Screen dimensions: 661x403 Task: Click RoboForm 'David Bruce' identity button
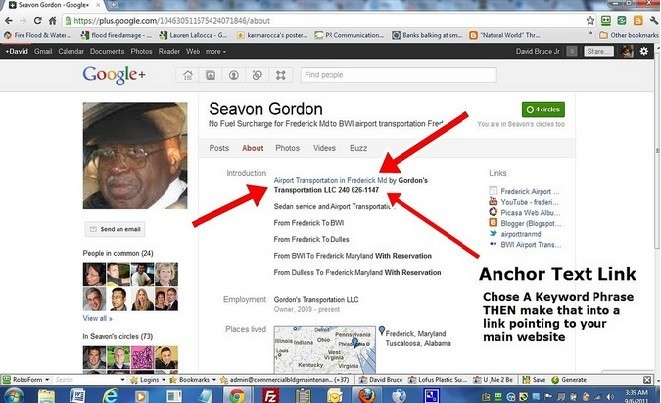coord(380,380)
